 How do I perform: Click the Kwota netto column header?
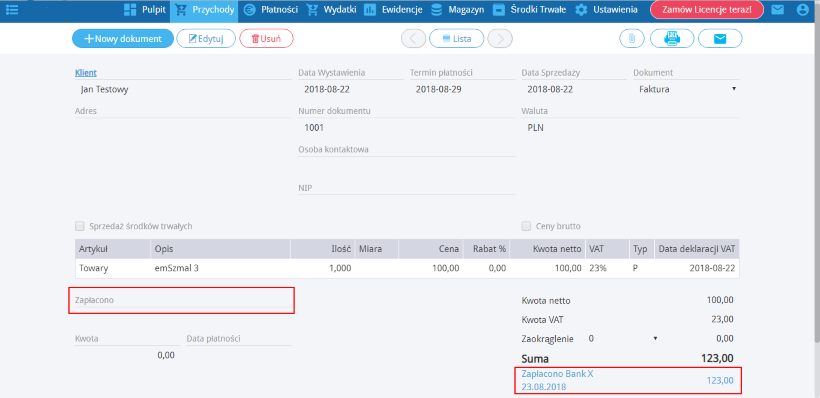[547, 249]
